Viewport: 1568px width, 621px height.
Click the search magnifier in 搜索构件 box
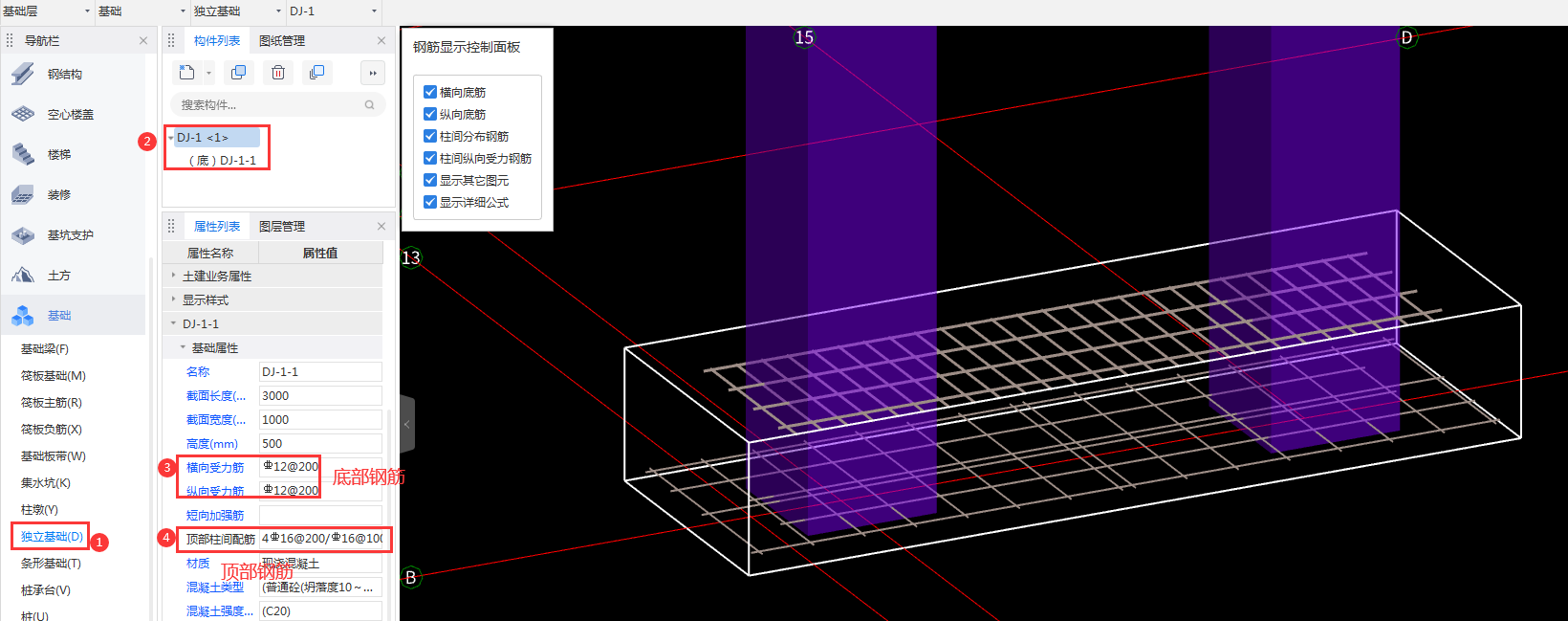pyautogui.click(x=369, y=104)
